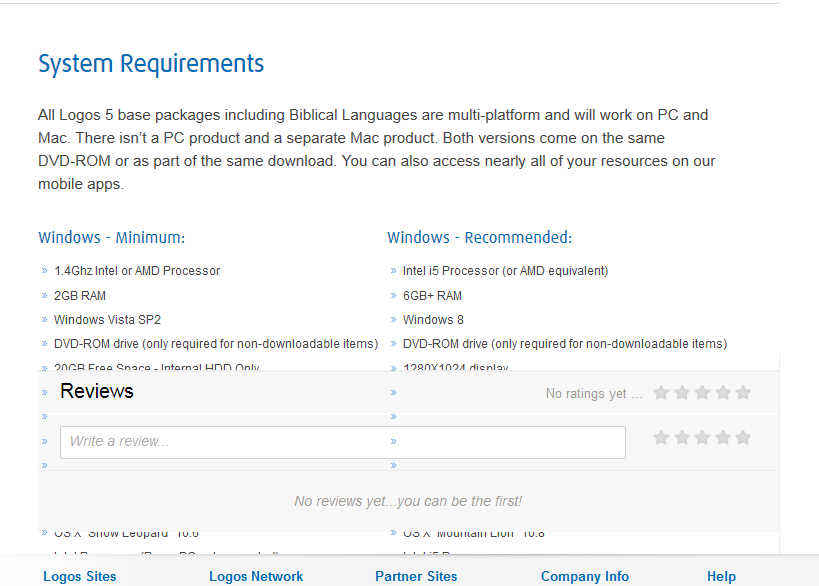Select the Intel i5 Processor list item

click(506, 271)
